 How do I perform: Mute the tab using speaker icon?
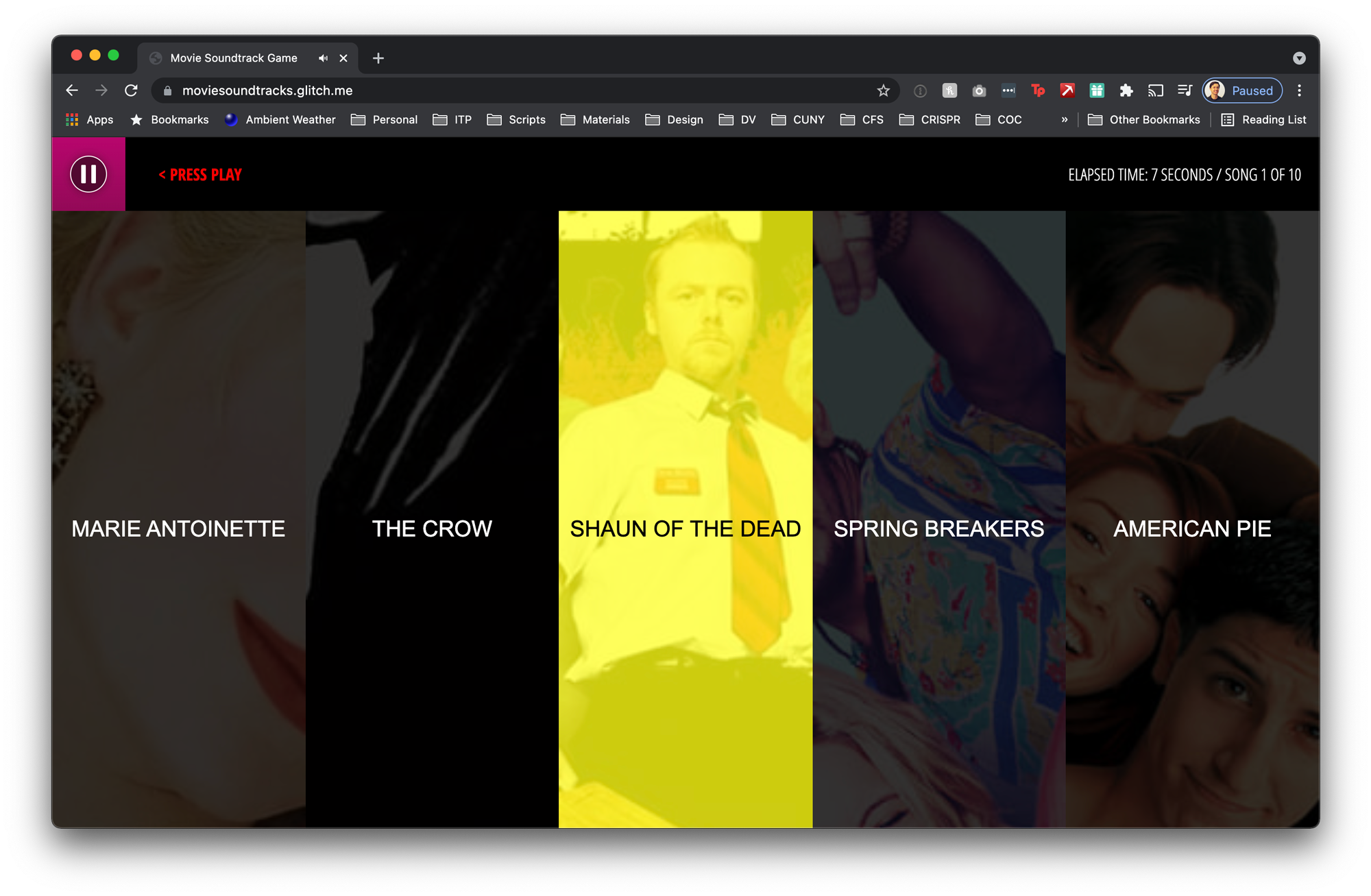[323, 58]
